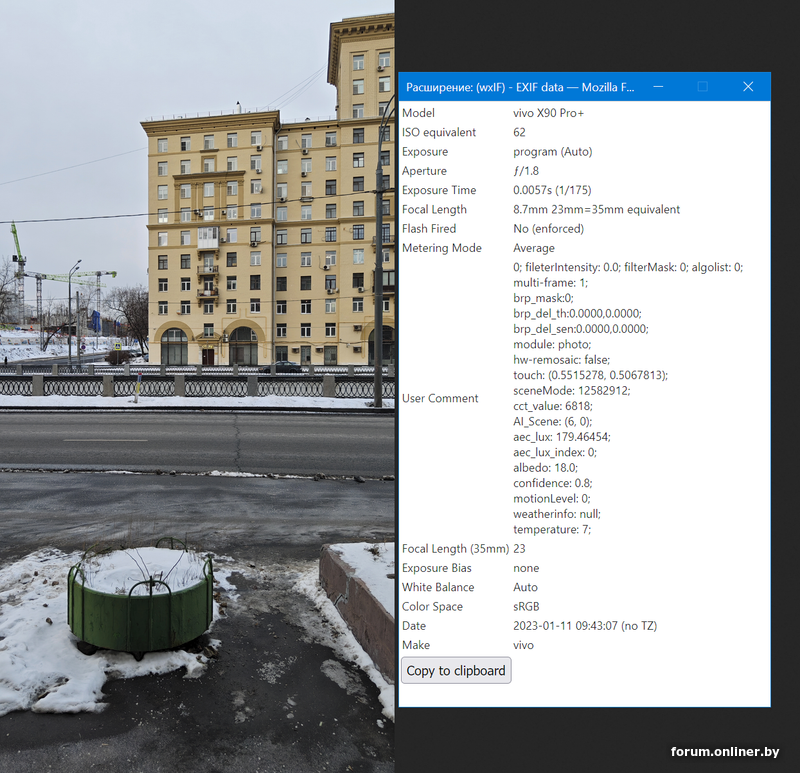Click the 'Model' field label
800x773 pixels.
tap(418, 113)
